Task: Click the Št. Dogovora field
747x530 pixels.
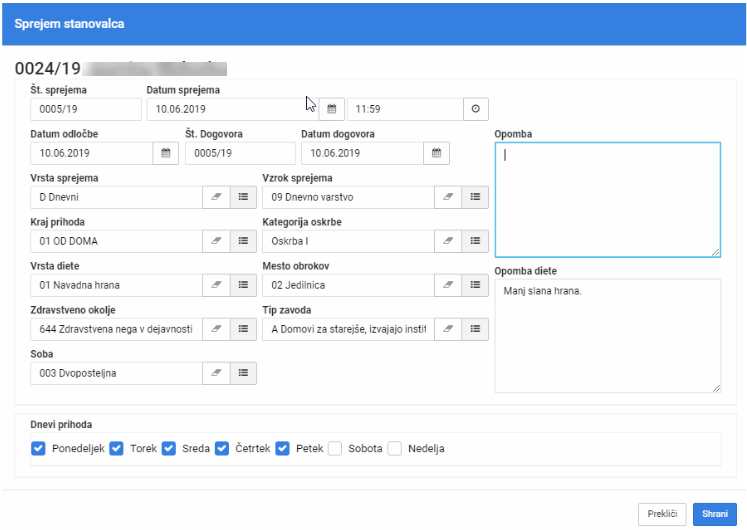Action: 240,153
